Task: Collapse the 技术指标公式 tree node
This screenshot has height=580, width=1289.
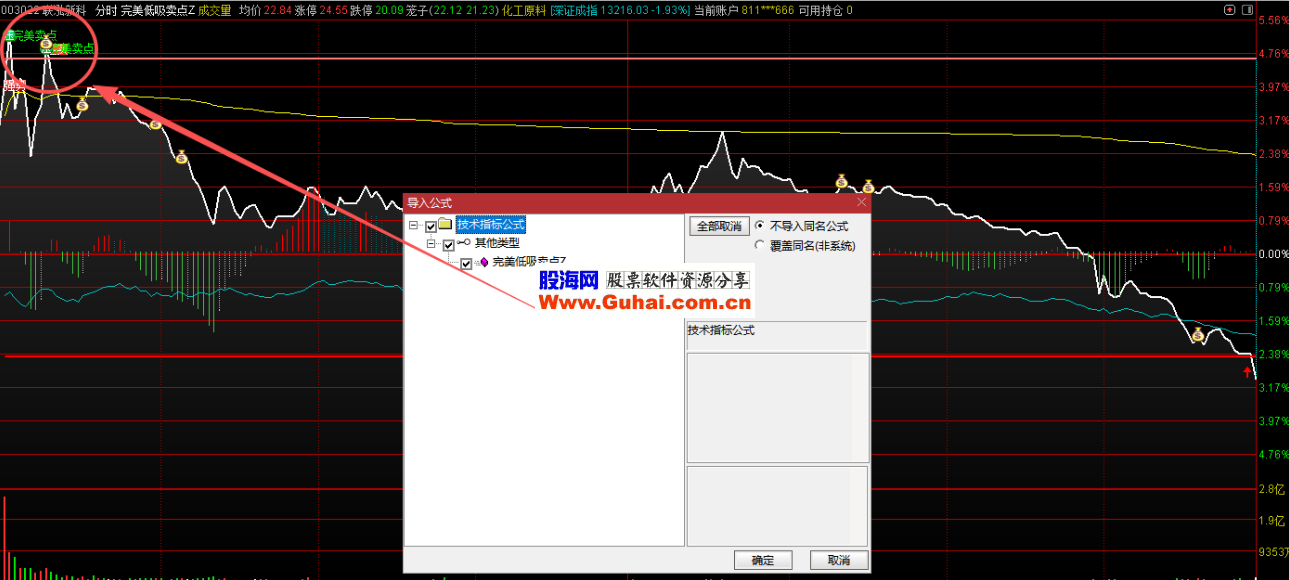Action: (x=413, y=226)
